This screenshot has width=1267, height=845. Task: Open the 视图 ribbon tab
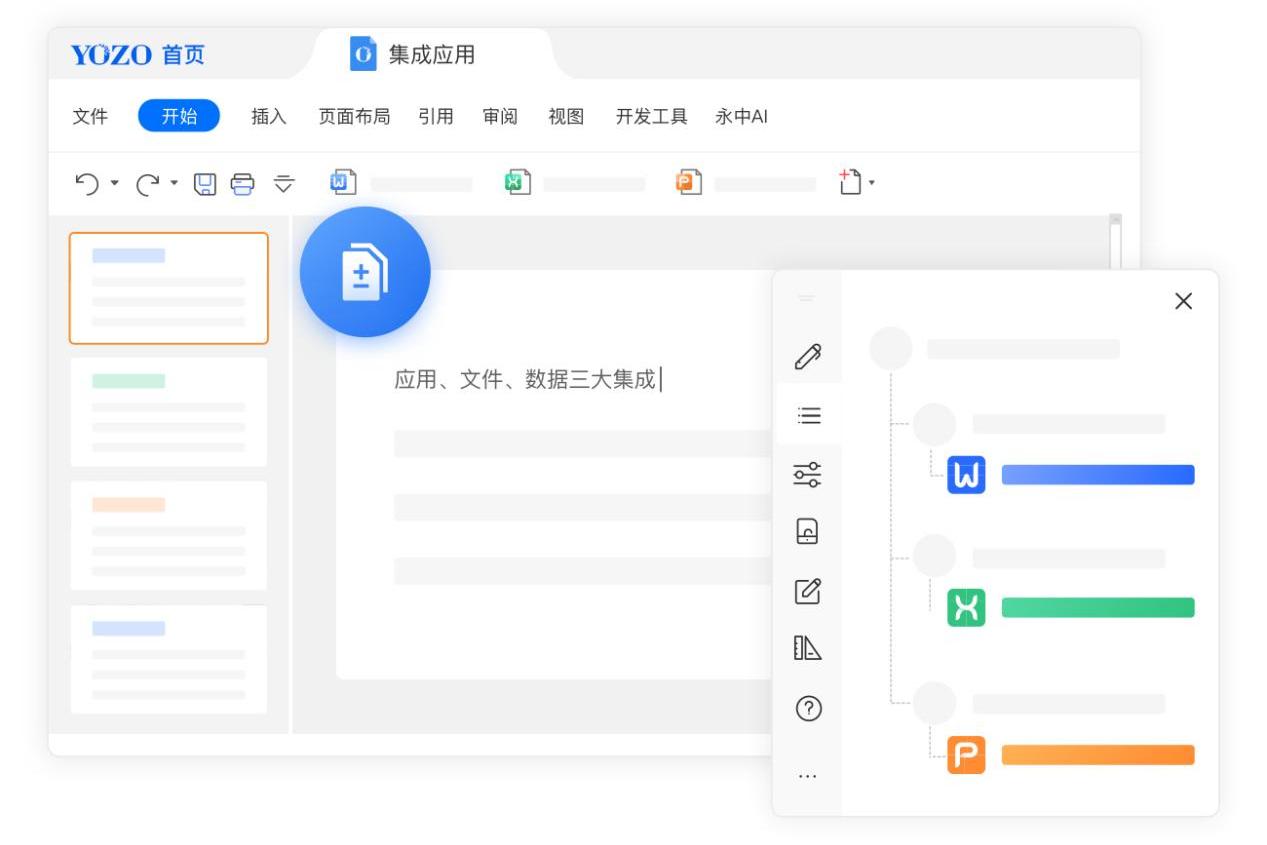point(566,117)
